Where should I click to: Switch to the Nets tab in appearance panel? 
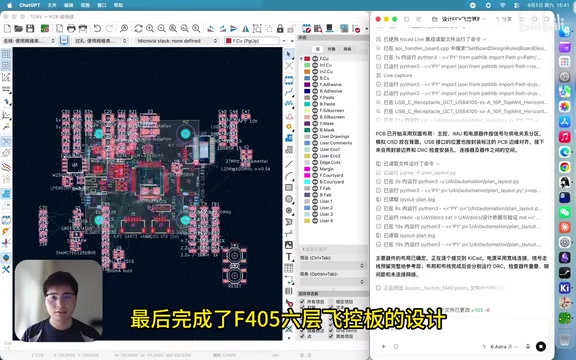347,48
